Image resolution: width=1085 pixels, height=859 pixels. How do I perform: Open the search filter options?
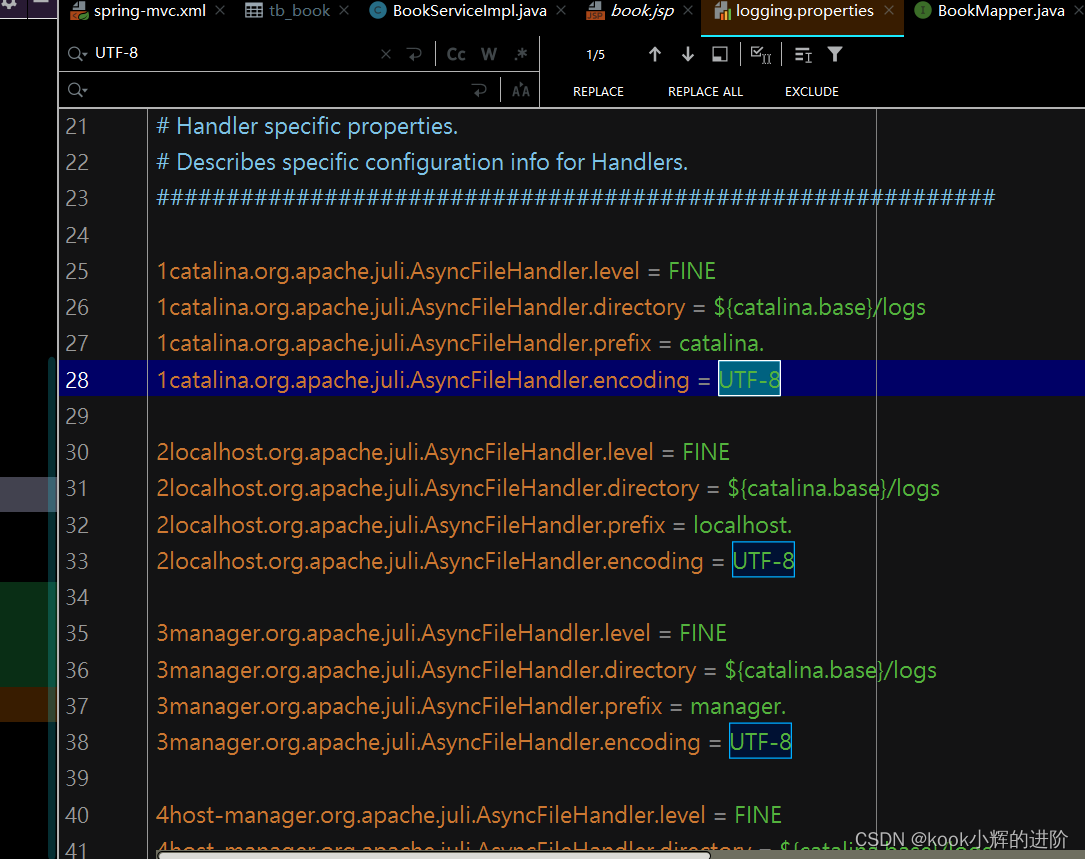[x=835, y=54]
